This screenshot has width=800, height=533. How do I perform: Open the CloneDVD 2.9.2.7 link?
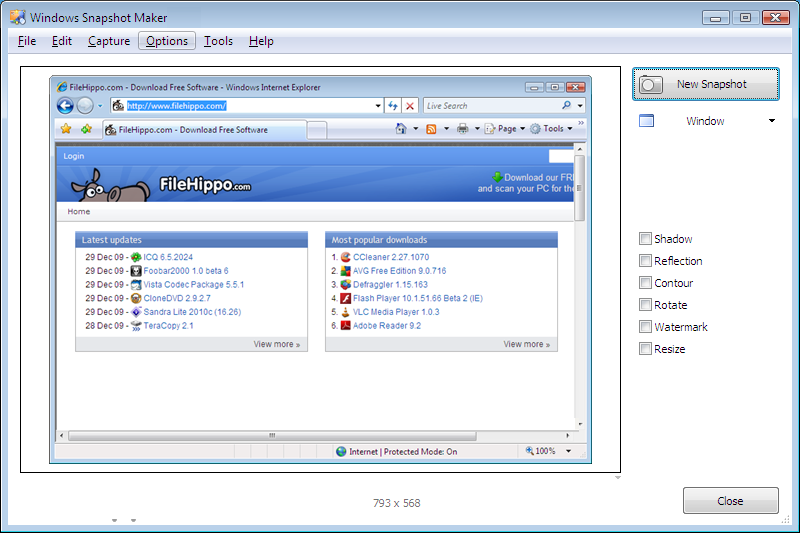(x=177, y=298)
